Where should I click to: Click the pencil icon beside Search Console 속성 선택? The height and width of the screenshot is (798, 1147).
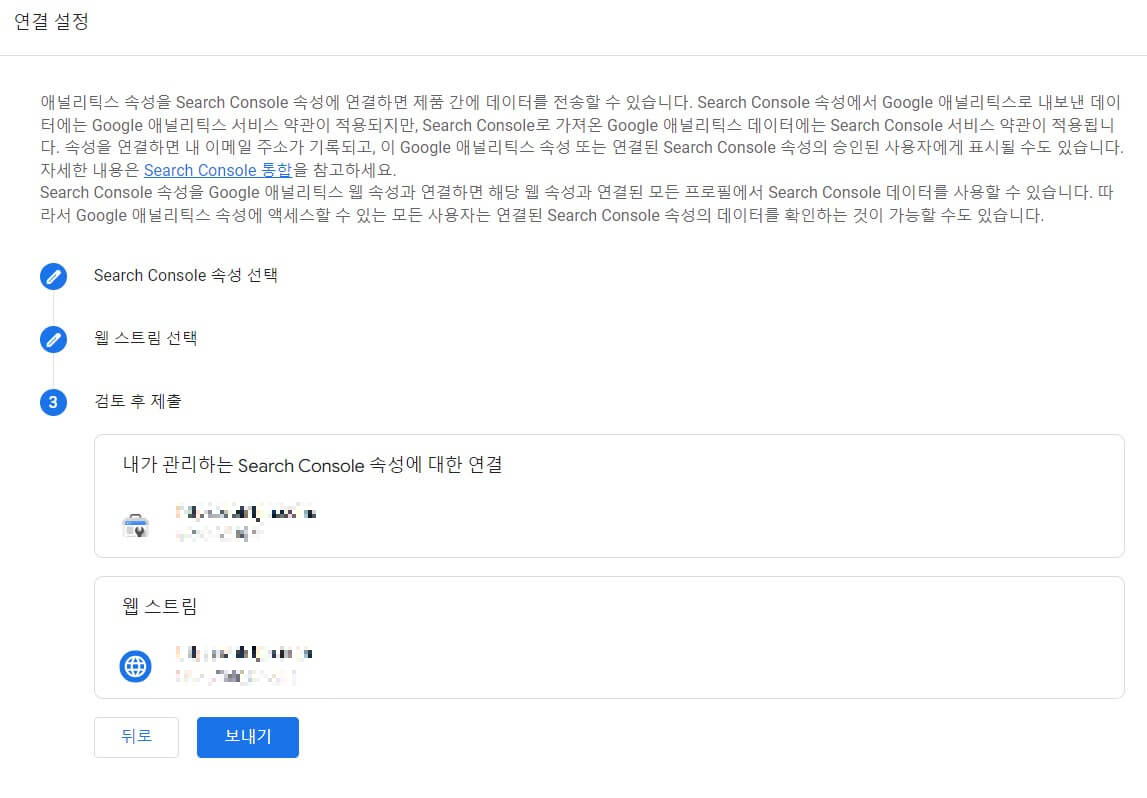click(53, 276)
